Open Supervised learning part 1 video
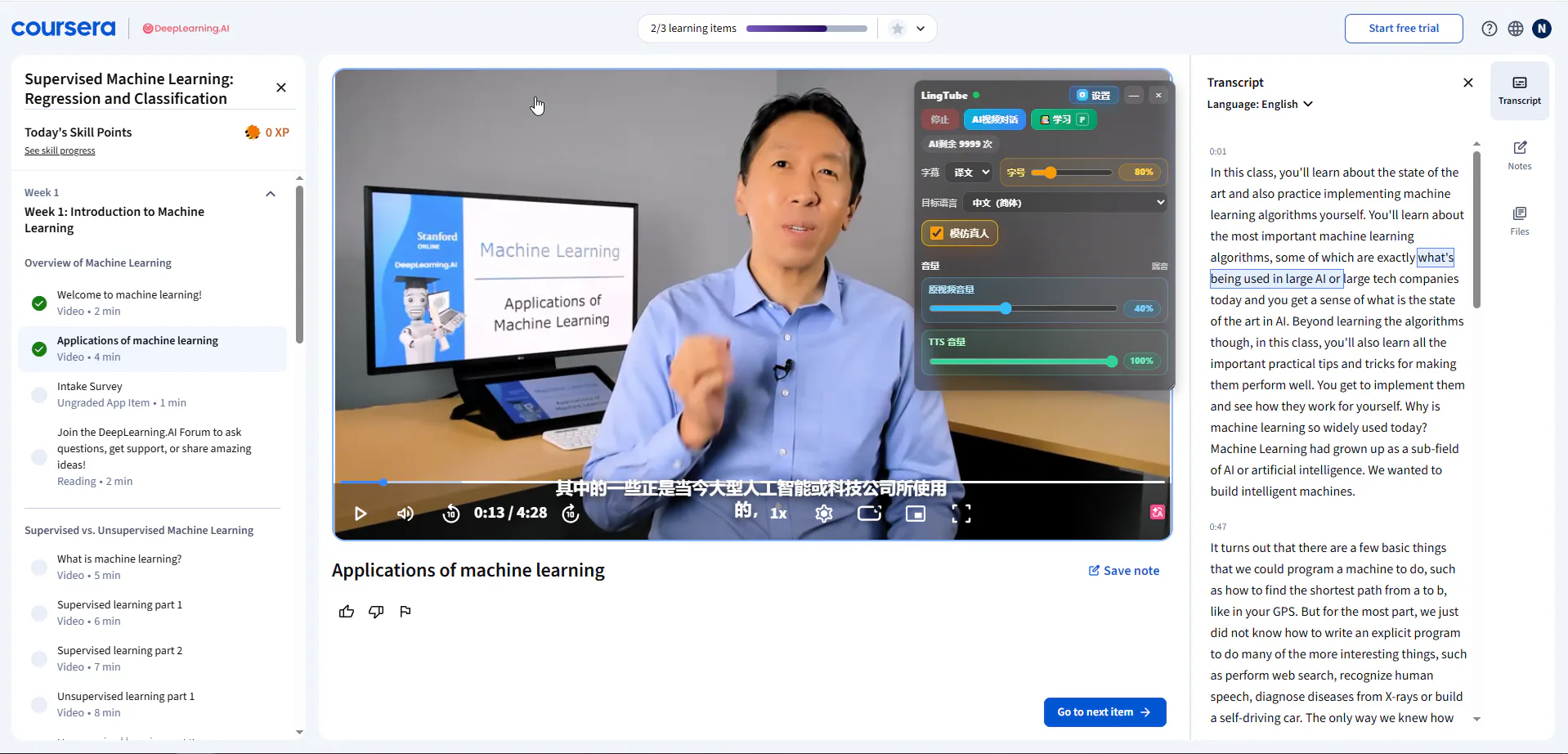Viewport: 1568px width, 754px height. [x=152, y=613]
